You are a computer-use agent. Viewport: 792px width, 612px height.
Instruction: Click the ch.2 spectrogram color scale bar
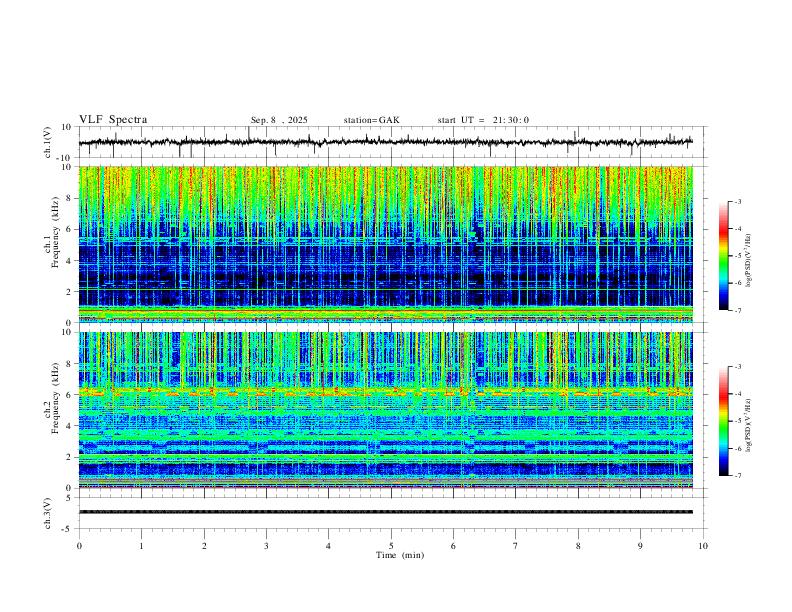click(724, 421)
